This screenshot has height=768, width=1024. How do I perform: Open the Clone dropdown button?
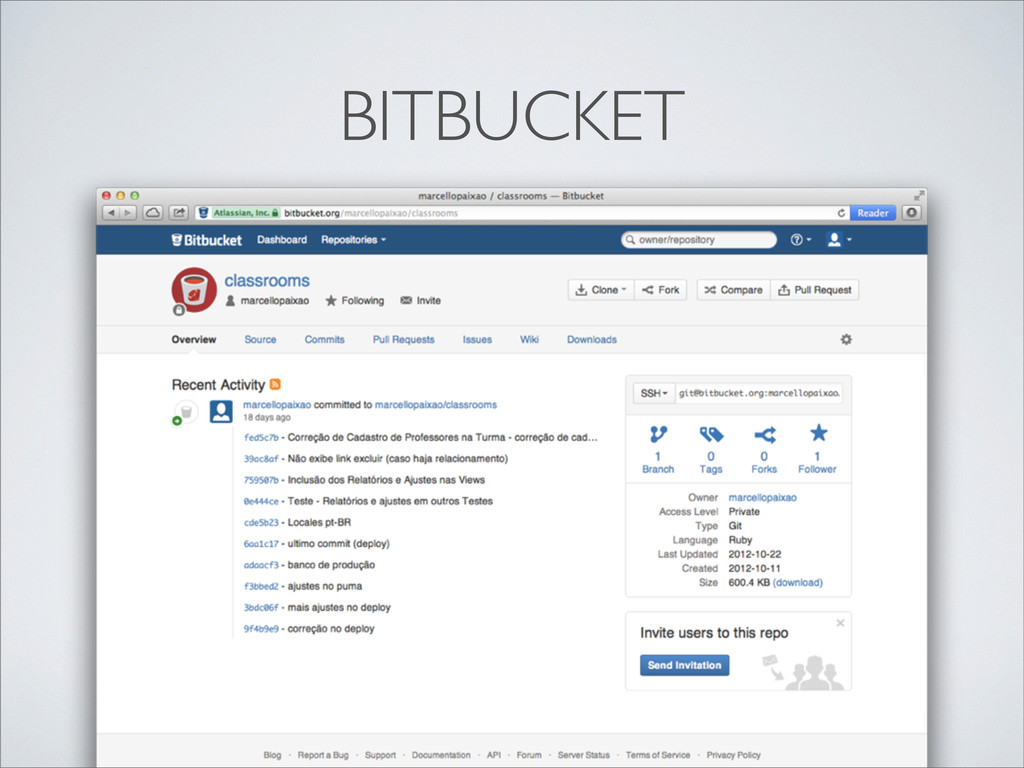tap(601, 290)
